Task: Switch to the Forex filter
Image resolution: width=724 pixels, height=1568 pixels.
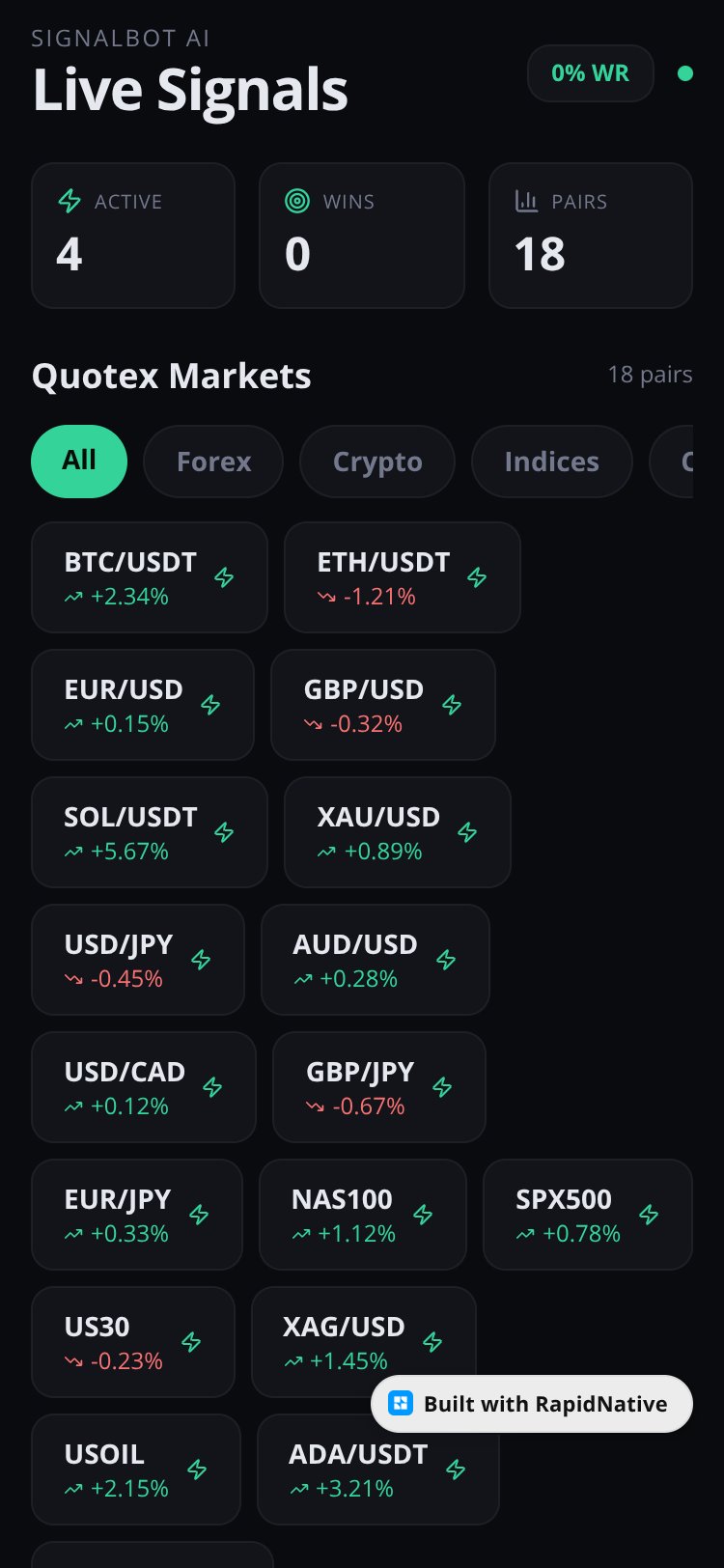Action: 213,462
